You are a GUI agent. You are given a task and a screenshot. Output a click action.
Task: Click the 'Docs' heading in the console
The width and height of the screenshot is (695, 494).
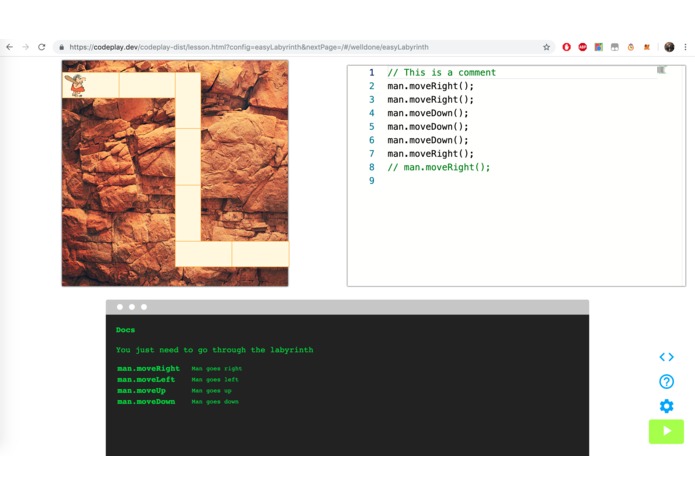(125, 330)
